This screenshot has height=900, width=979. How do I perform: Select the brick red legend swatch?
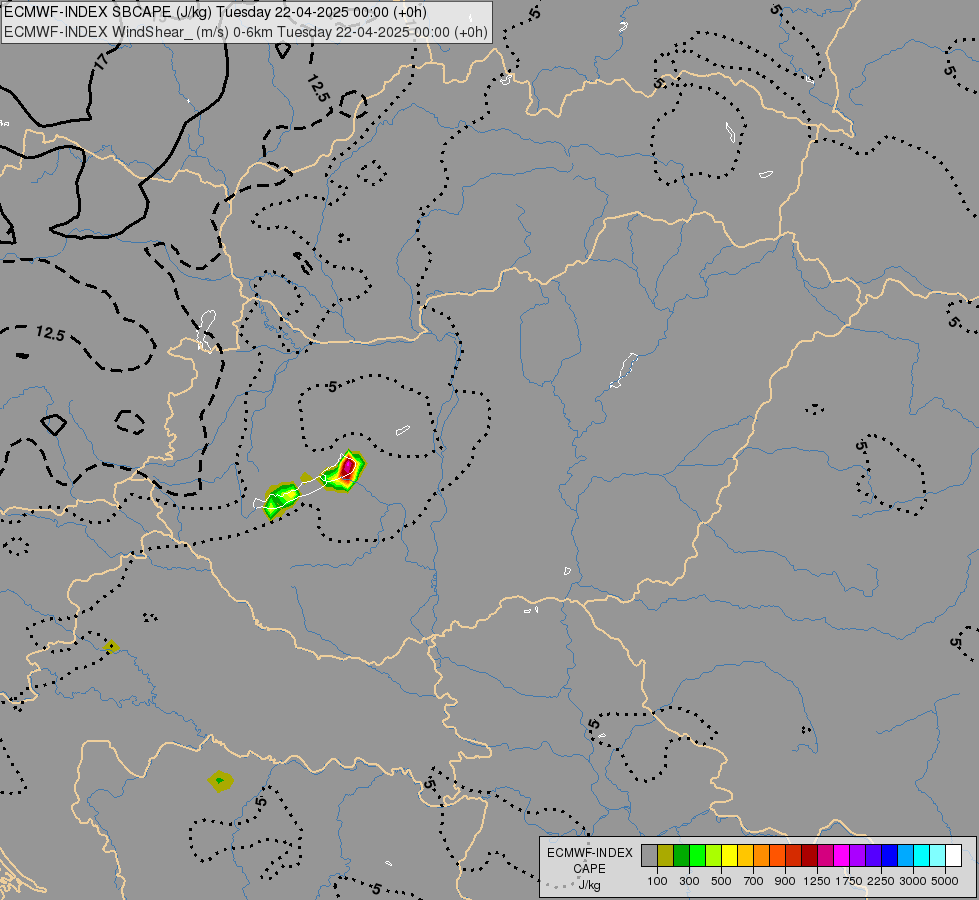click(794, 855)
